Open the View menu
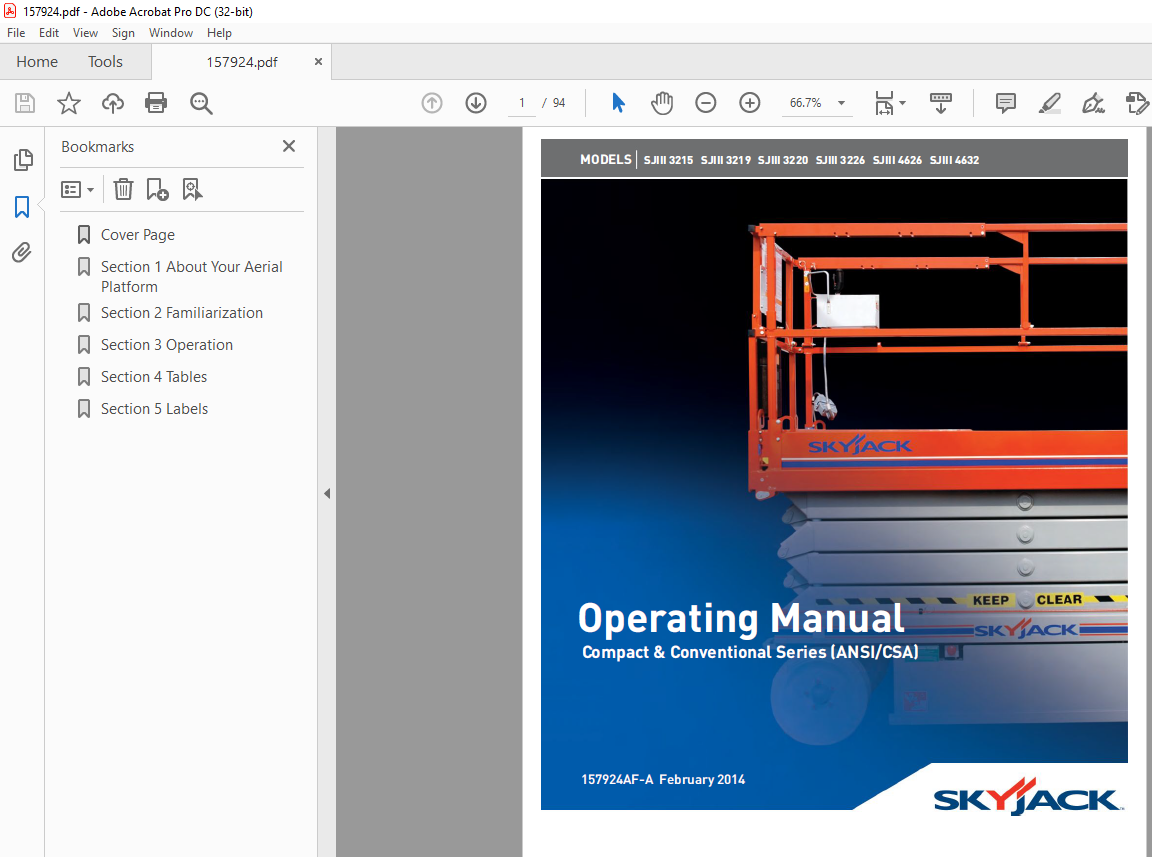The width and height of the screenshot is (1152, 857). click(x=85, y=33)
